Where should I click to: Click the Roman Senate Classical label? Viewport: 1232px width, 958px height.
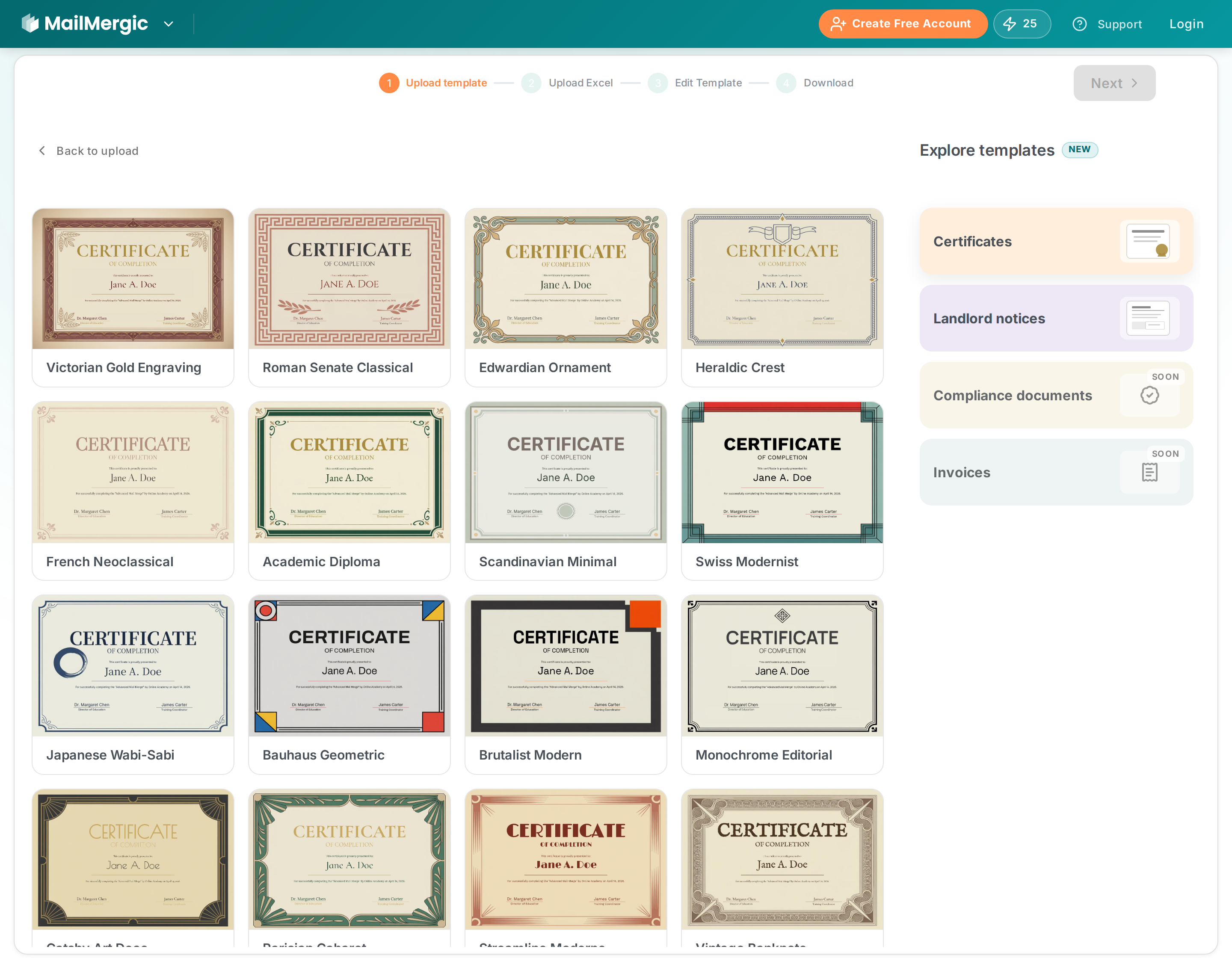pyautogui.click(x=338, y=368)
